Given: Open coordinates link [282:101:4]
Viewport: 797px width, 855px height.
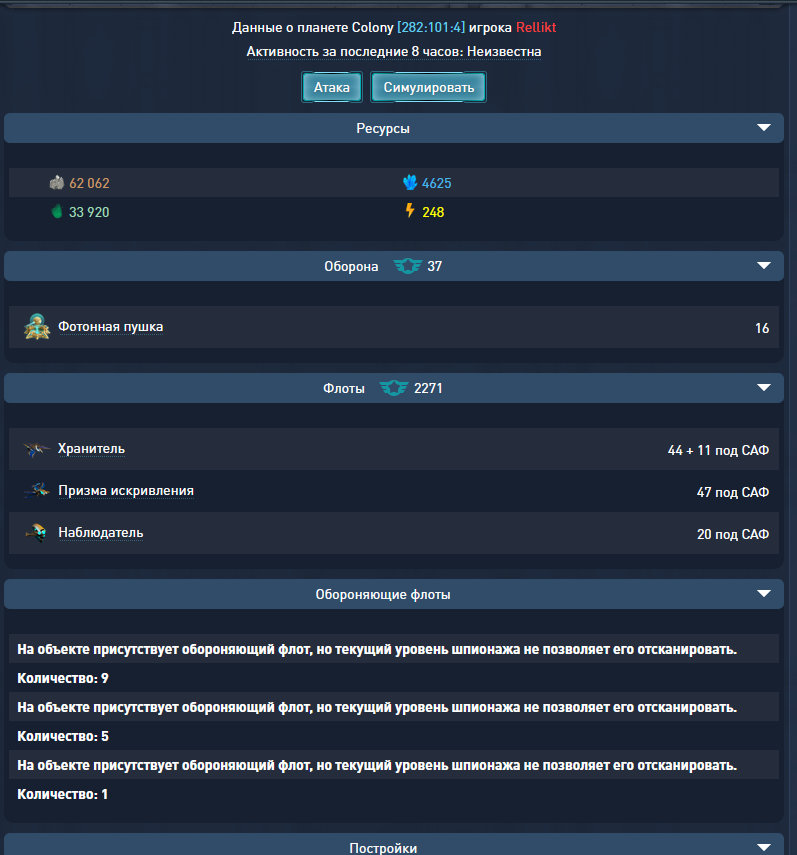Looking at the screenshot, I should coord(431,27).
